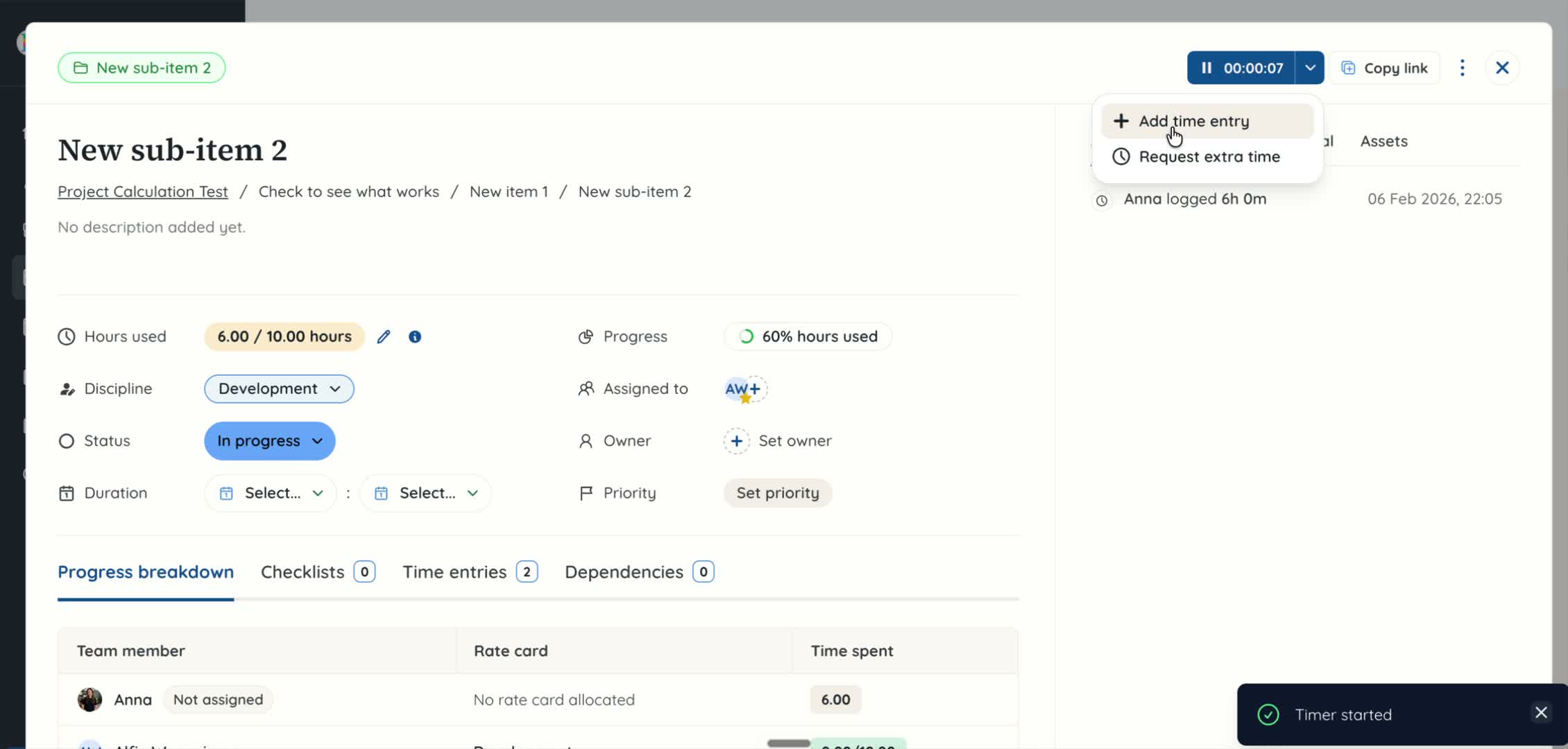The image size is (1568, 749).
Task: Open New item 1 breadcrumb
Action: pos(509,192)
